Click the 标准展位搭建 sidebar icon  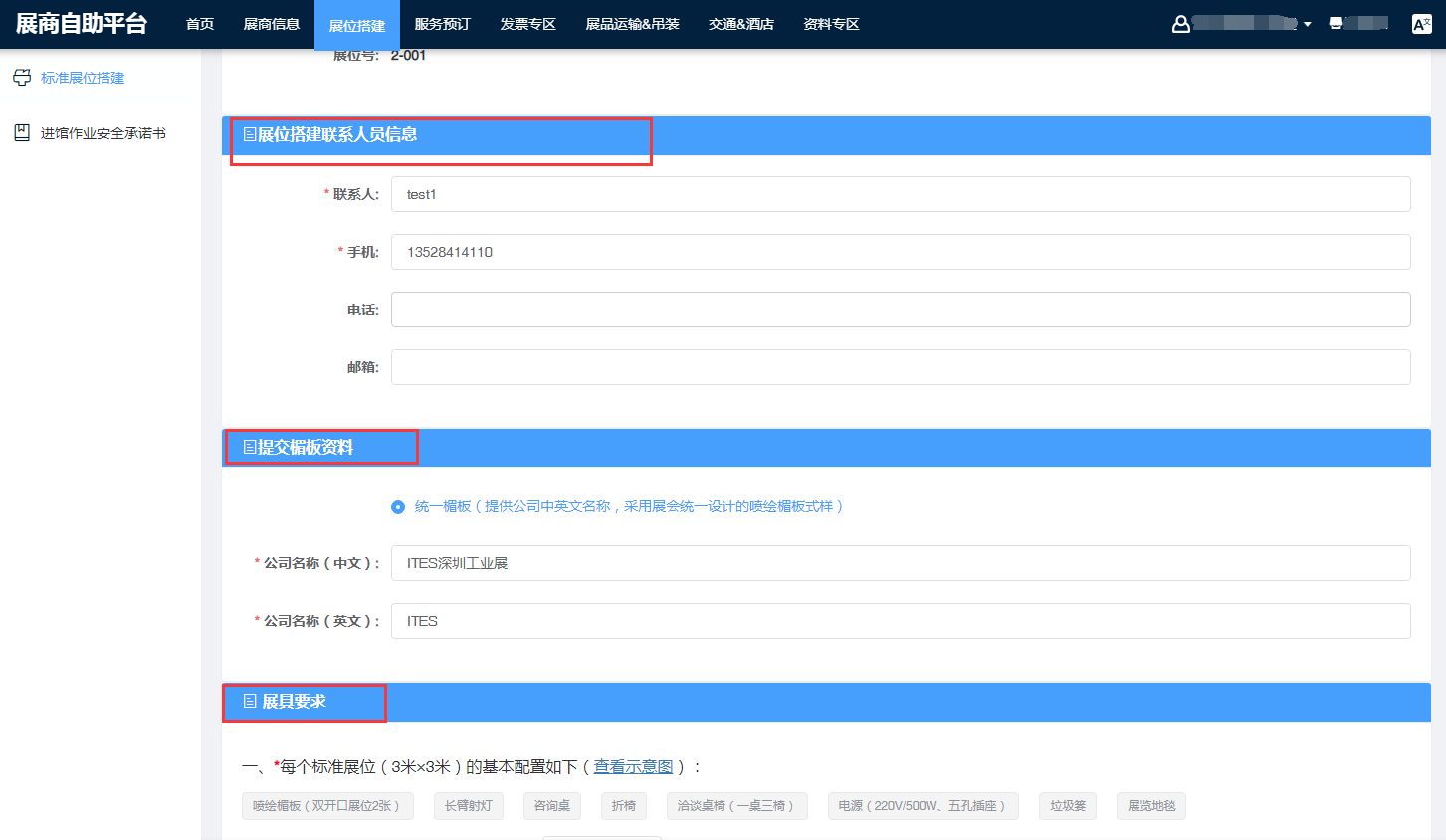pos(22,78)
